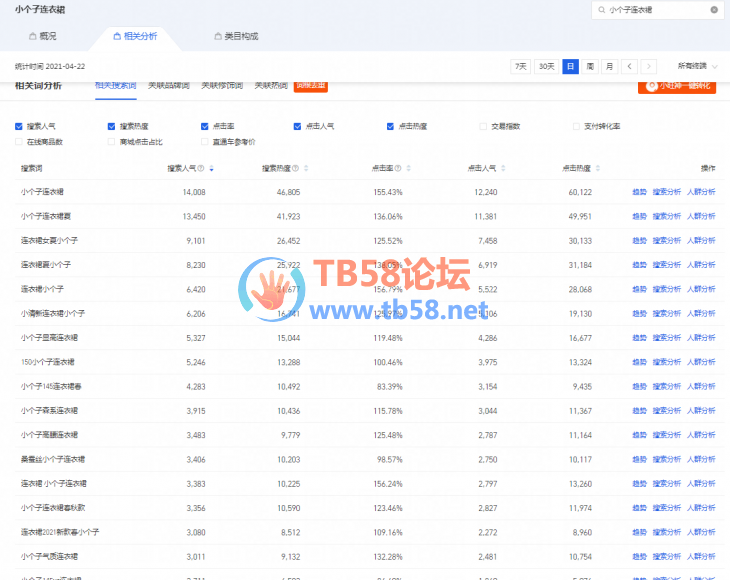Open 趋势 for 小个子森系连衣裙 row
The height and width of the screenshot is (580, 730).
click(x=639, y=411)
